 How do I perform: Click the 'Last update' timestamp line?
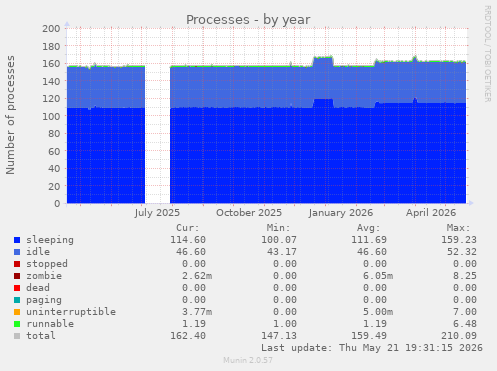pyautogui.click(x=372, y=348)
